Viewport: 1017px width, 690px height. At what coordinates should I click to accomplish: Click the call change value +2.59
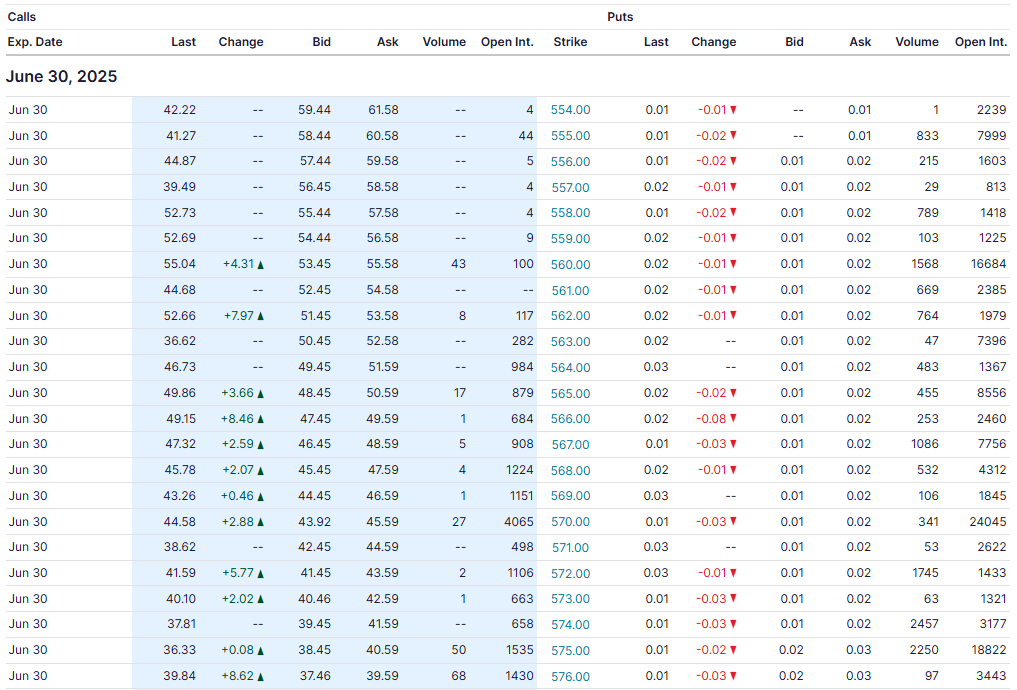pos(237,444)
